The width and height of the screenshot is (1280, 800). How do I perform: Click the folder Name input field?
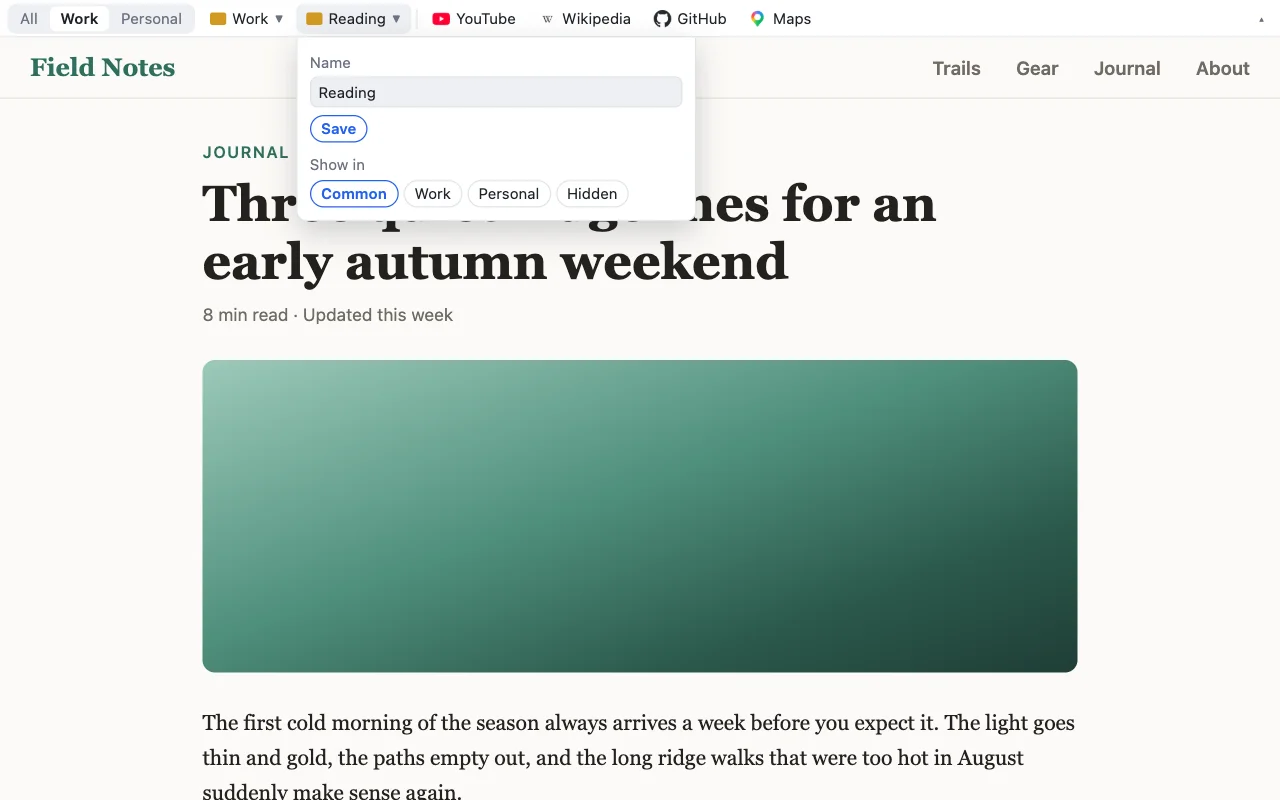pos(496,92)
